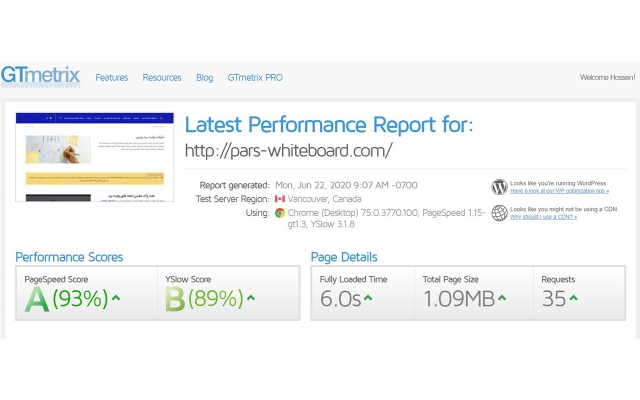Go to the Blog page

[x=204, y=78]
